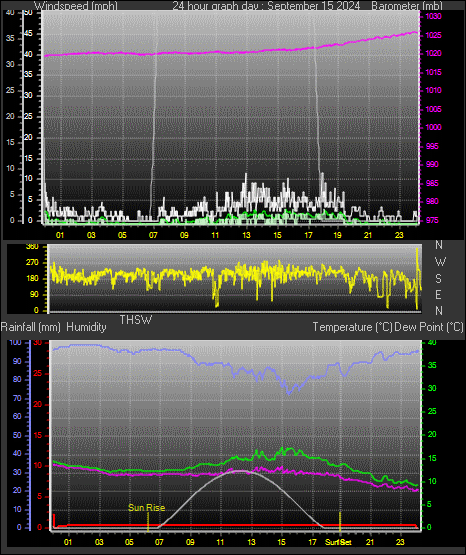Click the 40 dew point scale value
Viewport: 466px width, 555px height.
[432, 342]
